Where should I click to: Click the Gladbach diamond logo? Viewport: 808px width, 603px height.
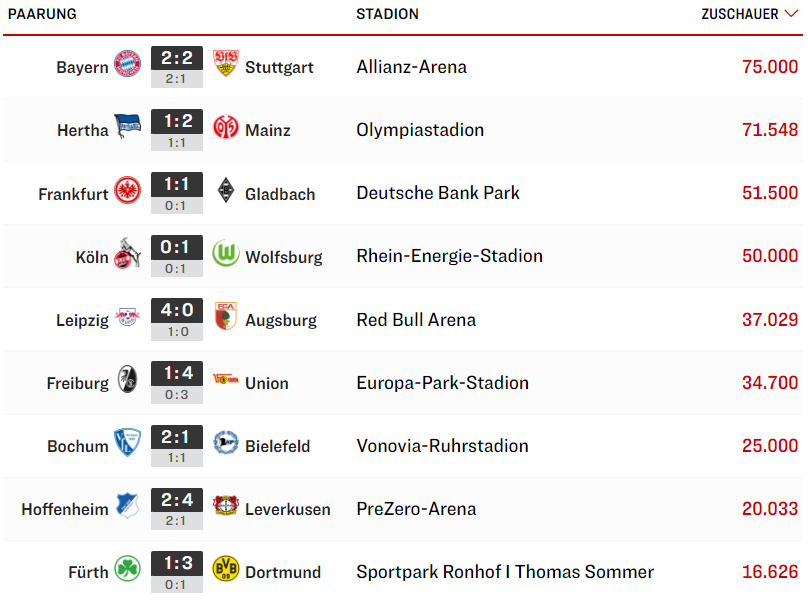tap(226, 190)
